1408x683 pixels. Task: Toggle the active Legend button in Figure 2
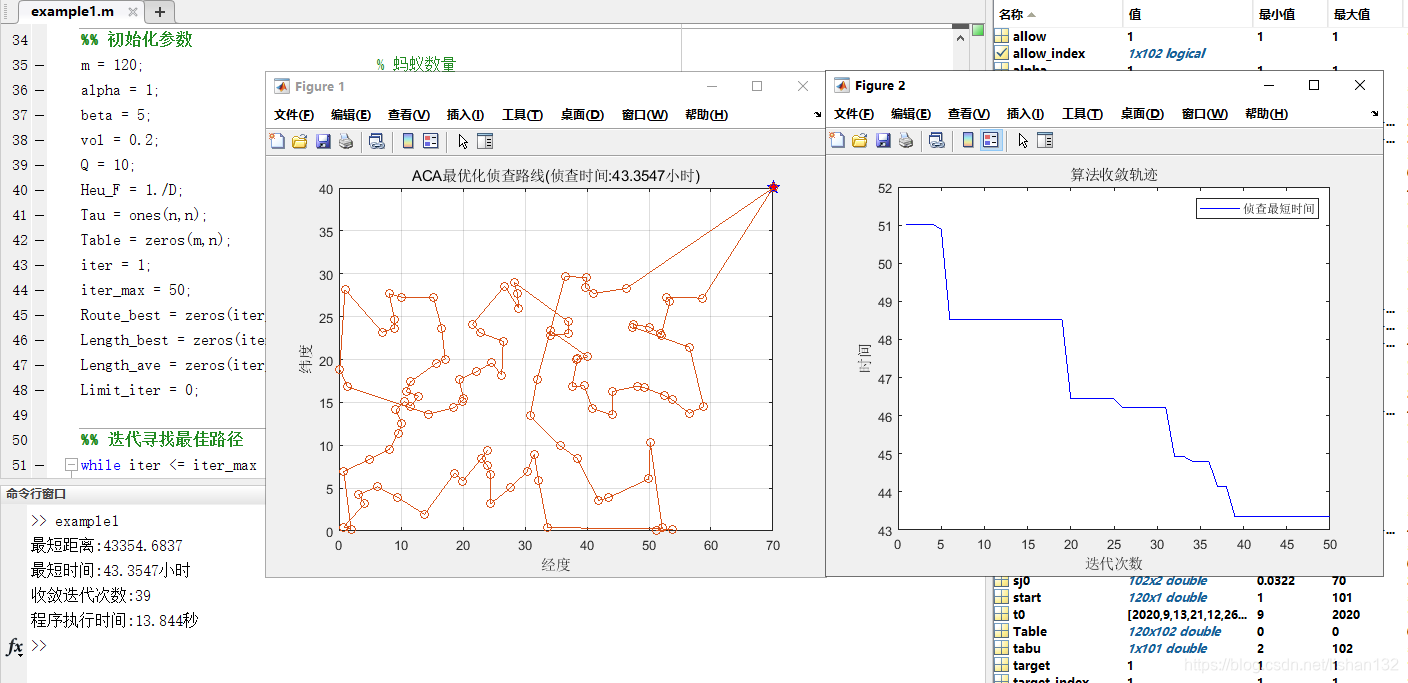coord(990,140)
